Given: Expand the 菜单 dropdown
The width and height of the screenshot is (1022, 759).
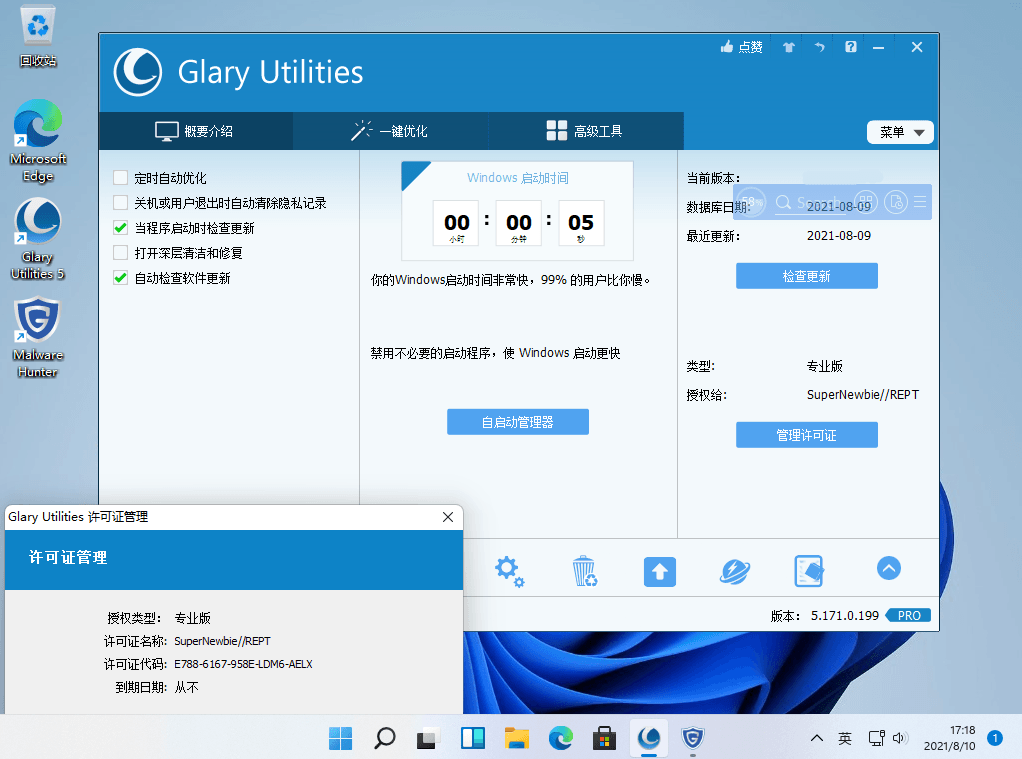Looking at the screenshot, I should pyautogui.click(x=900, y=132).
